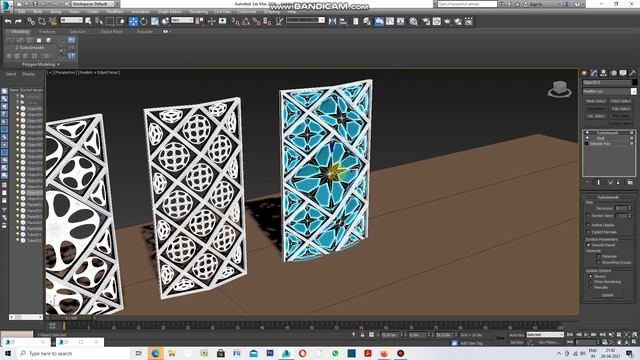Toggle visibility of TurboSmooth modifier in stack
640x360 pixels.
click(587, 133)
